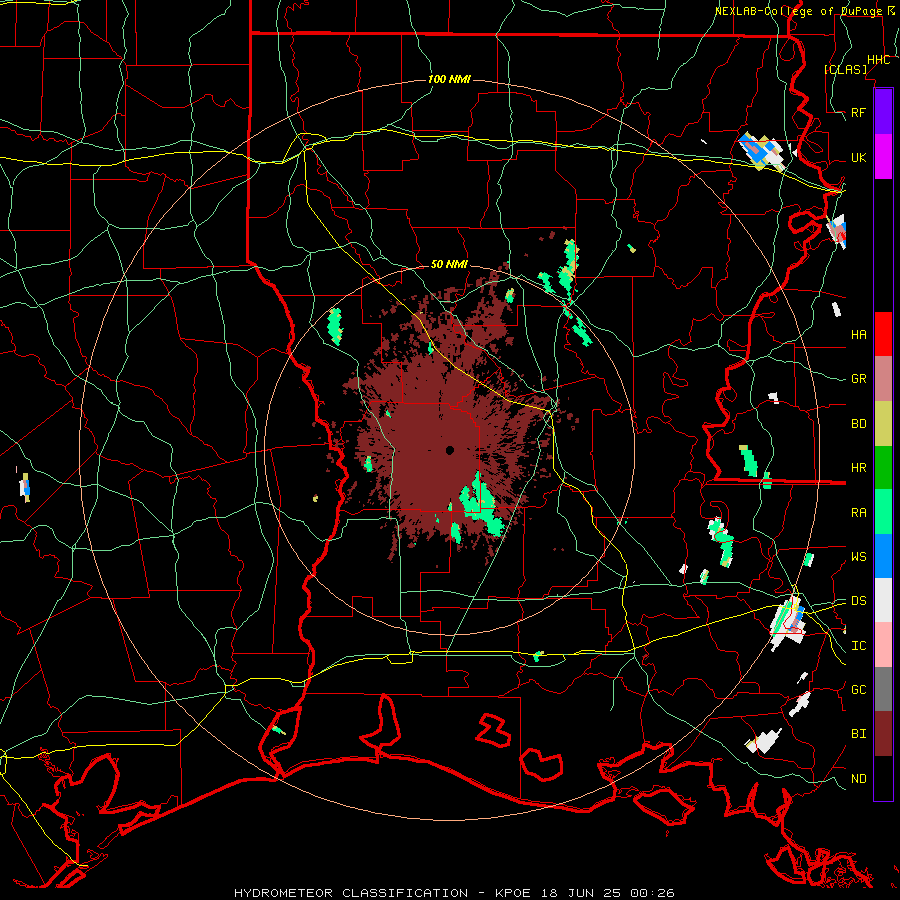900x900 pixels.
Task: Pick the light pink IC ice crystals swatch
Action: pos(883,645)
